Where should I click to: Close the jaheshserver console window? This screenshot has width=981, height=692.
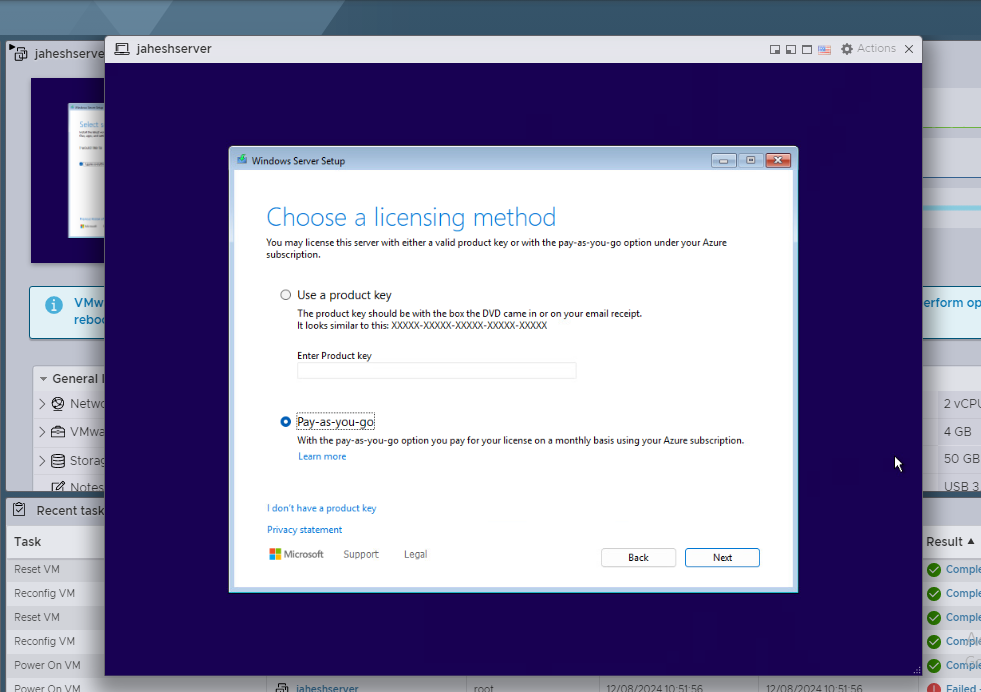[909, 49]
